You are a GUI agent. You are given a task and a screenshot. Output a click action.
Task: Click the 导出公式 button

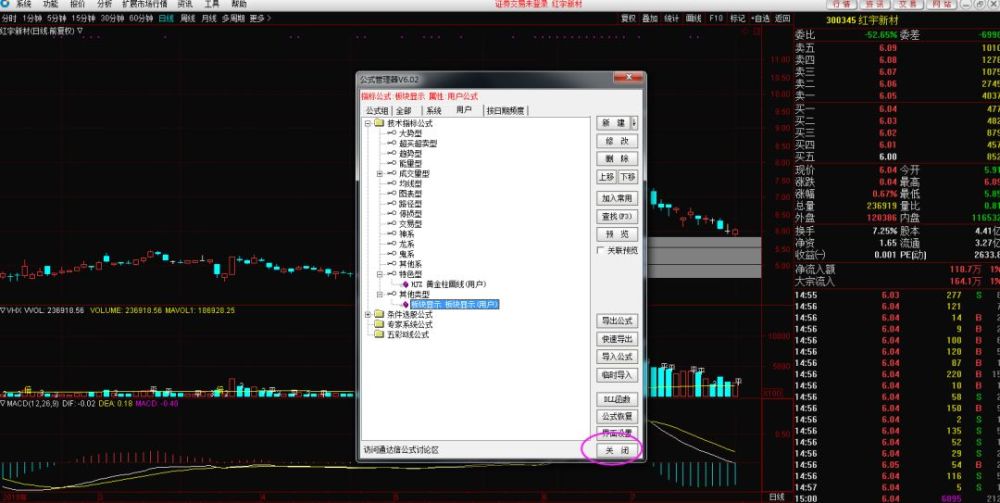pos(617,321)
